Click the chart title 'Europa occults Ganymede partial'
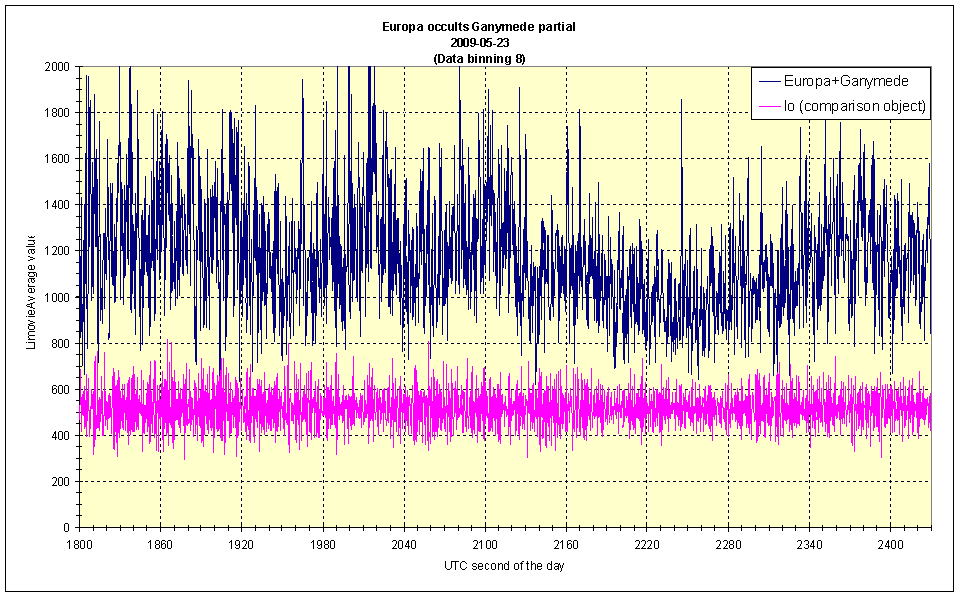This screenshot has width=959, height=597. (479, 27)
